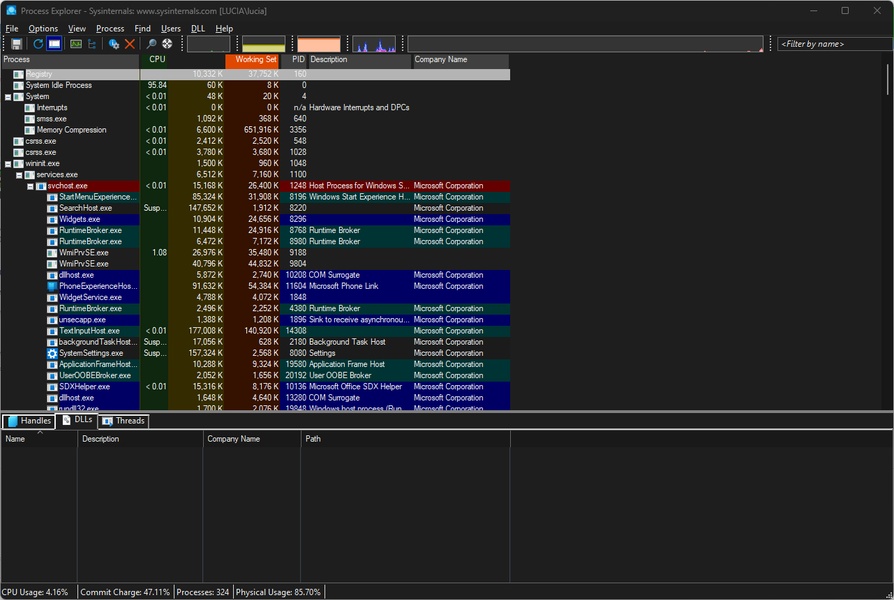
Task: Click the Refresh Now toolbar icon
Action: point(38,44)
